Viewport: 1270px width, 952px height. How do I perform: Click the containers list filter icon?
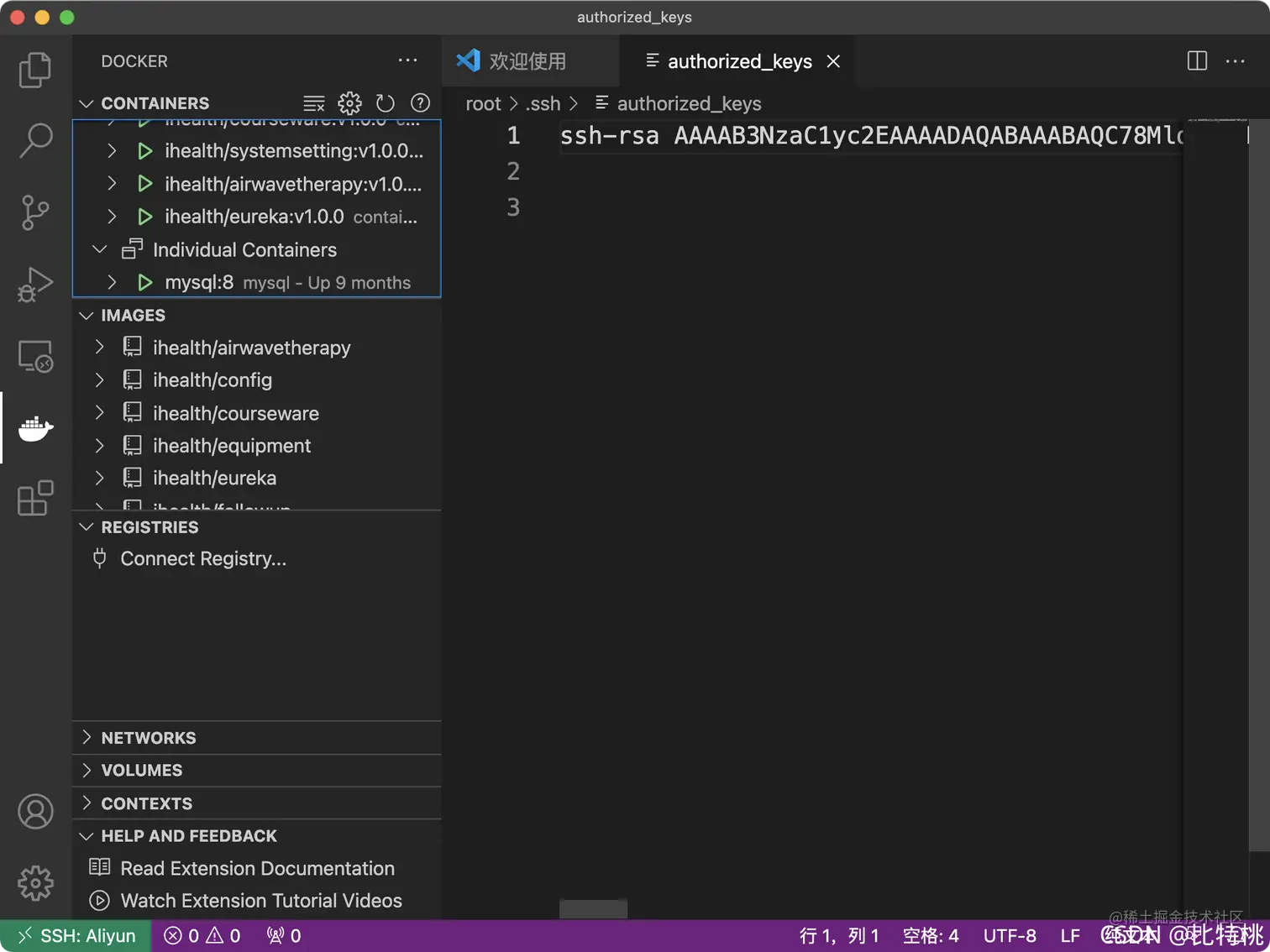coord(314,103)
